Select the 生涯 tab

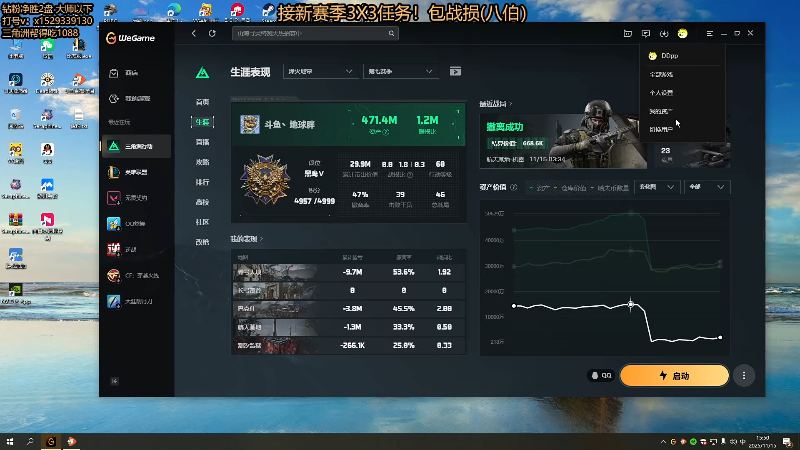click(203, 122)
